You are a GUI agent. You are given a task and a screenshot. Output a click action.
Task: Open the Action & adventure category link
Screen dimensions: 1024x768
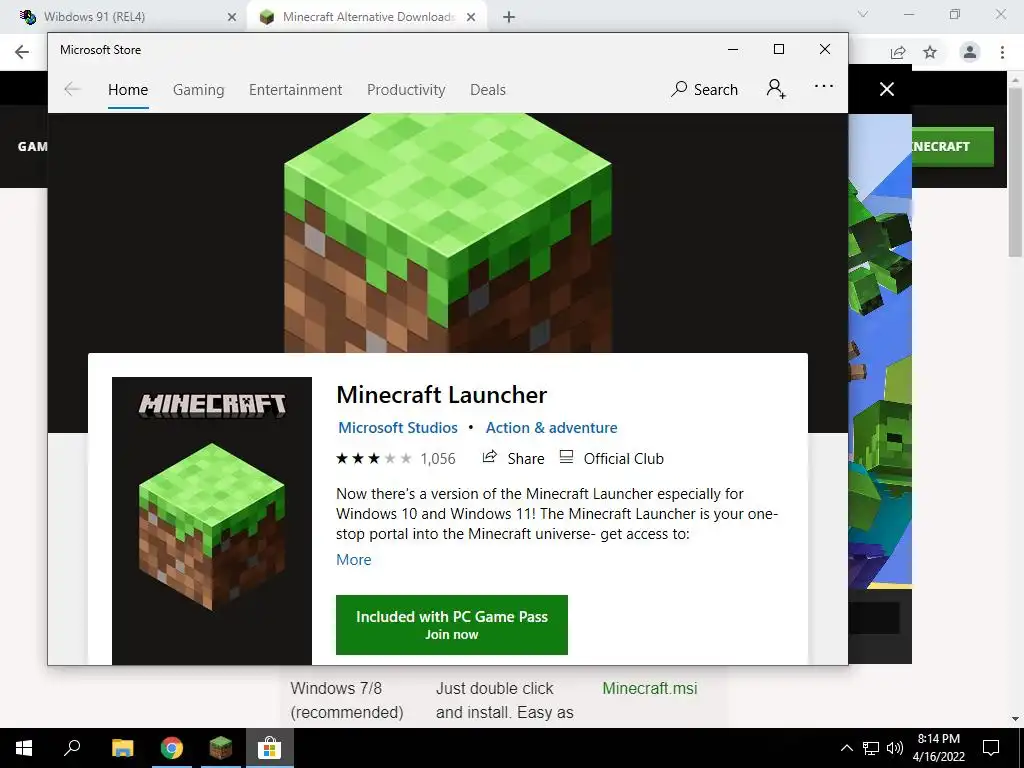[551, 428]
